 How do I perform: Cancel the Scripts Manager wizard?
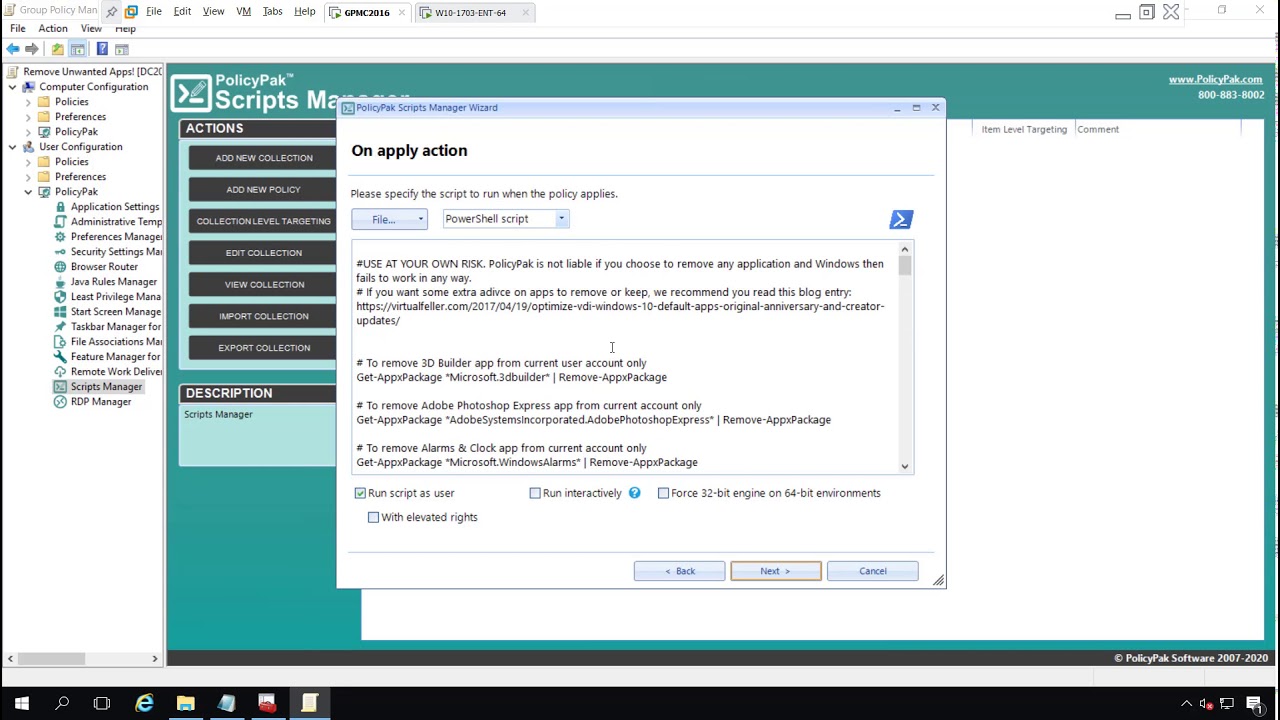872,571
